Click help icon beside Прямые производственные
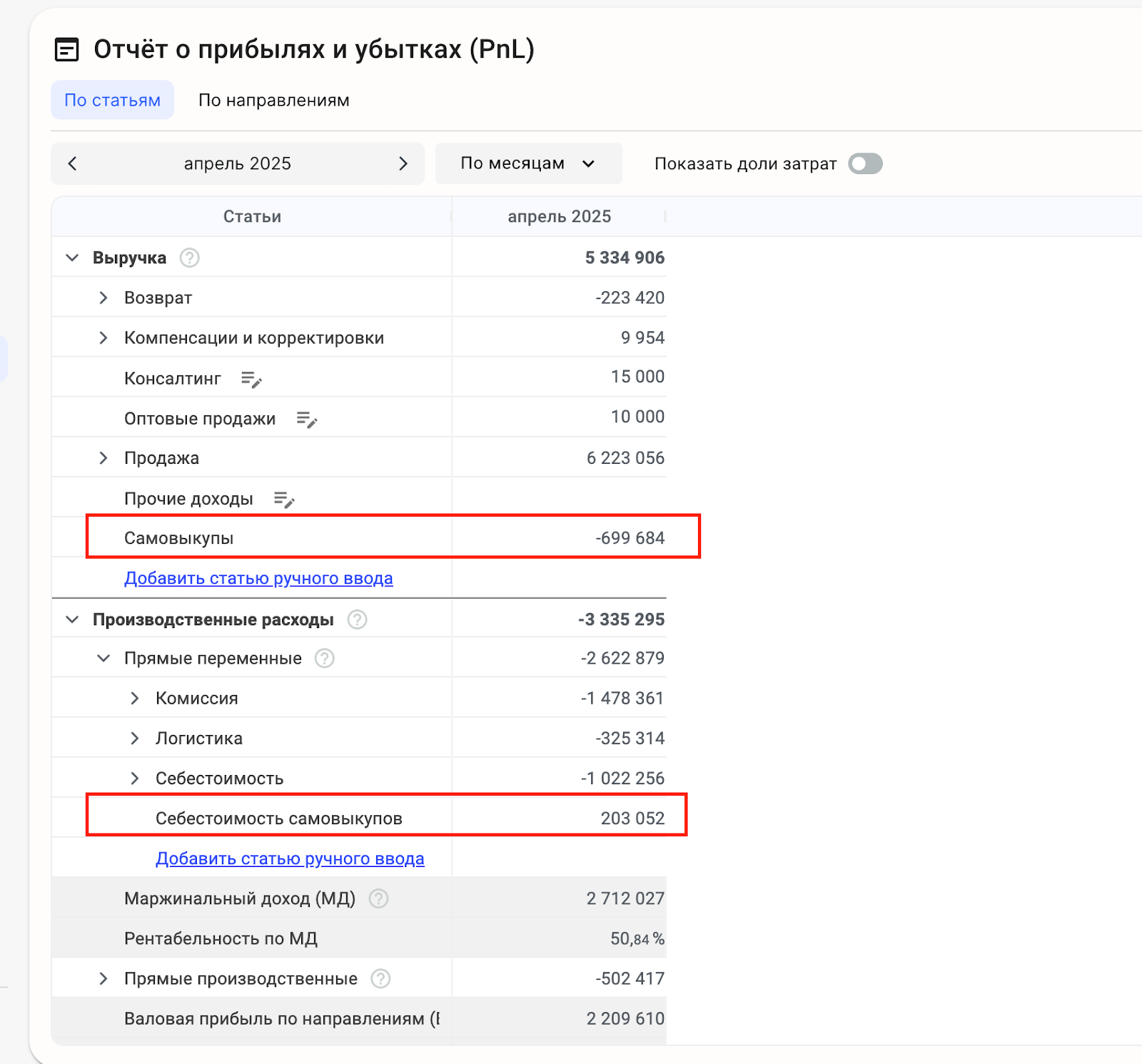1142x1064 pixels. (x=380, y=978)
